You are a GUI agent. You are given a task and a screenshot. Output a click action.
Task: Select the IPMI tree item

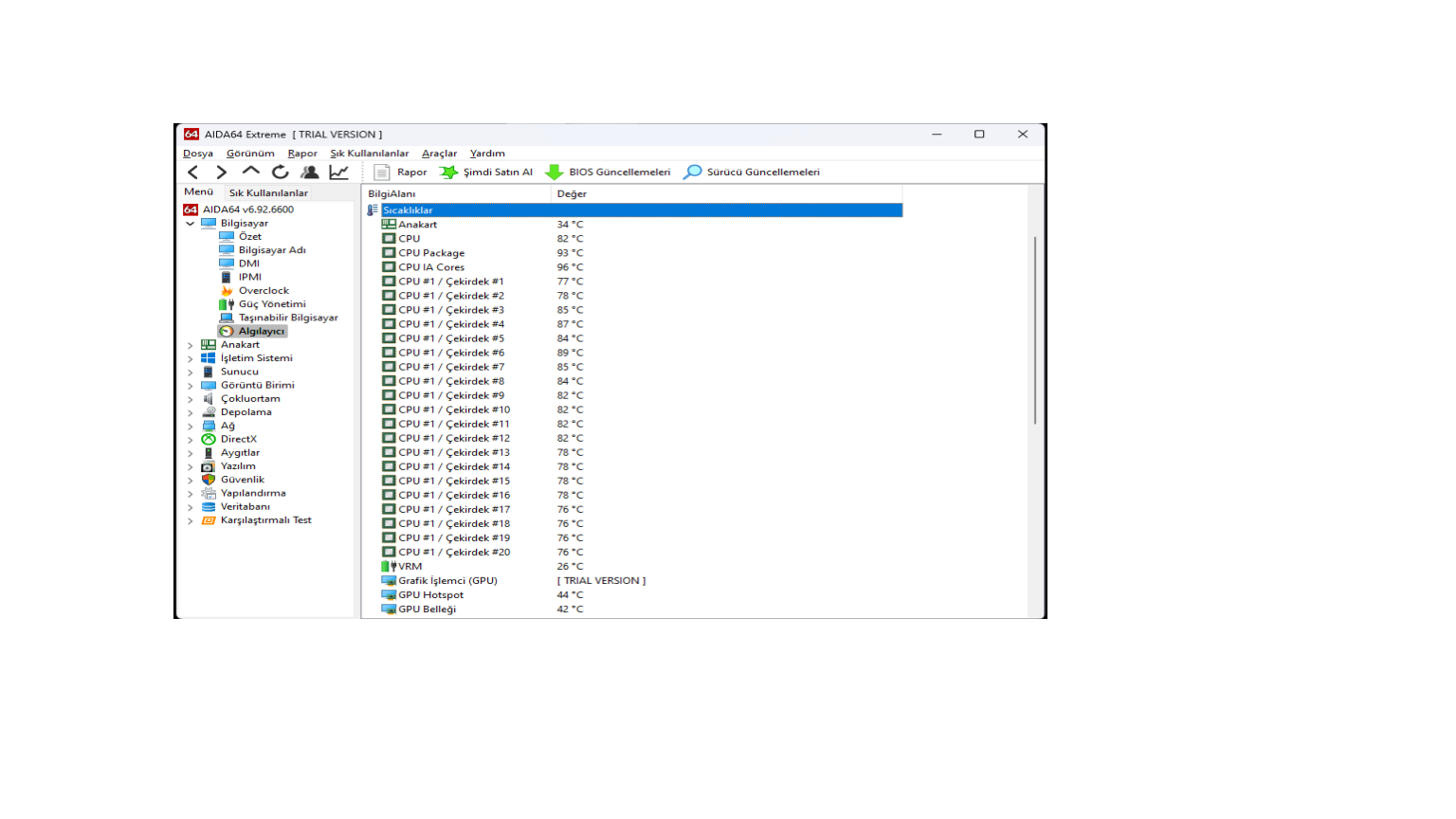point(241,277)
